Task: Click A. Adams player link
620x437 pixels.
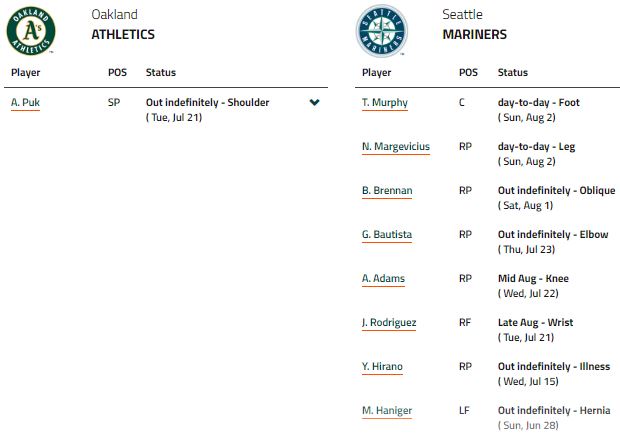Action: (383, 279)
